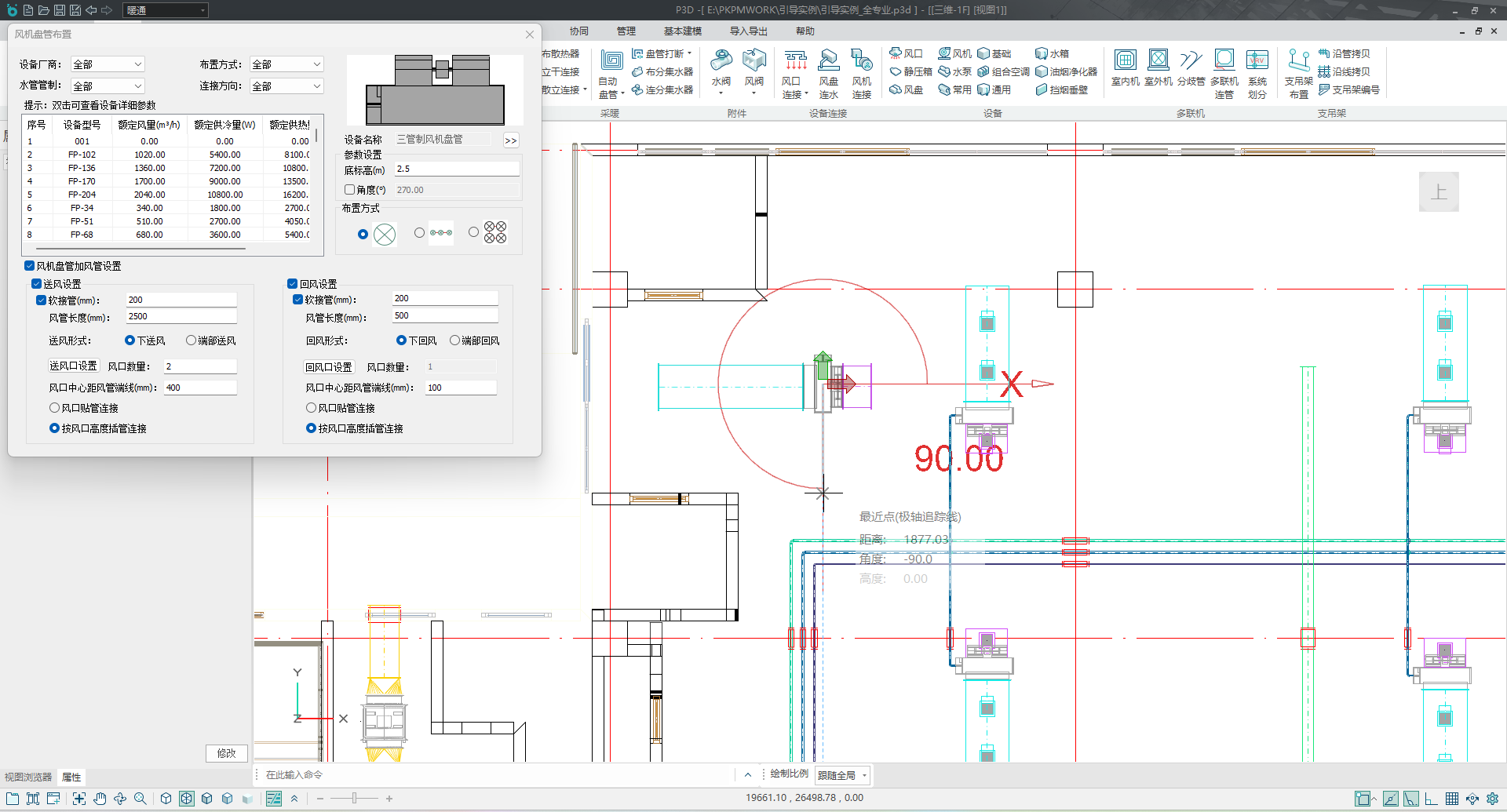Click the zoom slider in status bar
This screenshot has height=812, width=1507.
pyautogui.click(x=354, y=799)
